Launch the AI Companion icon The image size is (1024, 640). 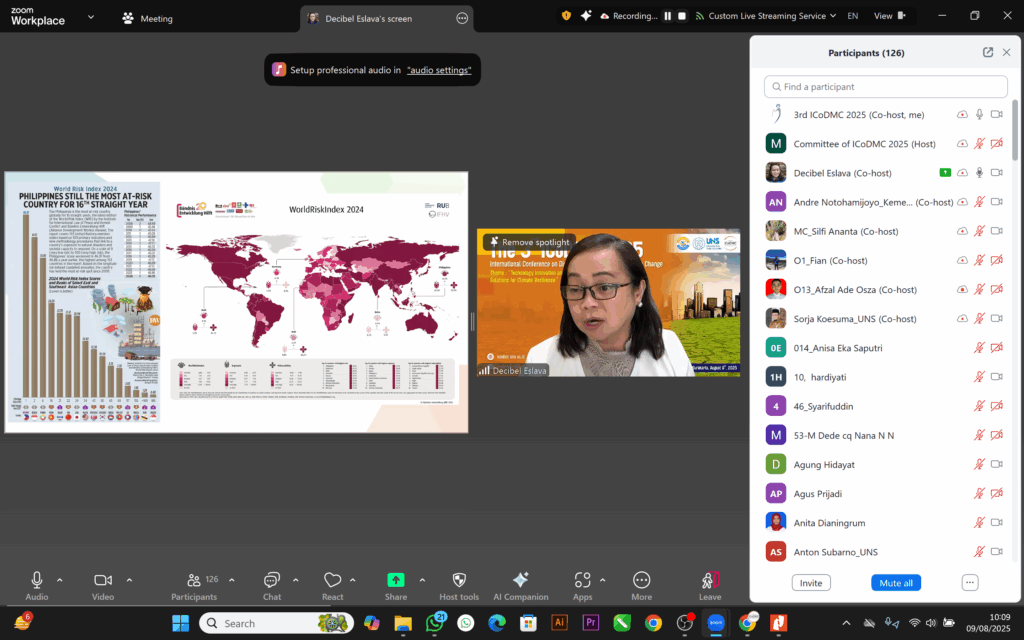pyautogui.click(x=520, y=581)
